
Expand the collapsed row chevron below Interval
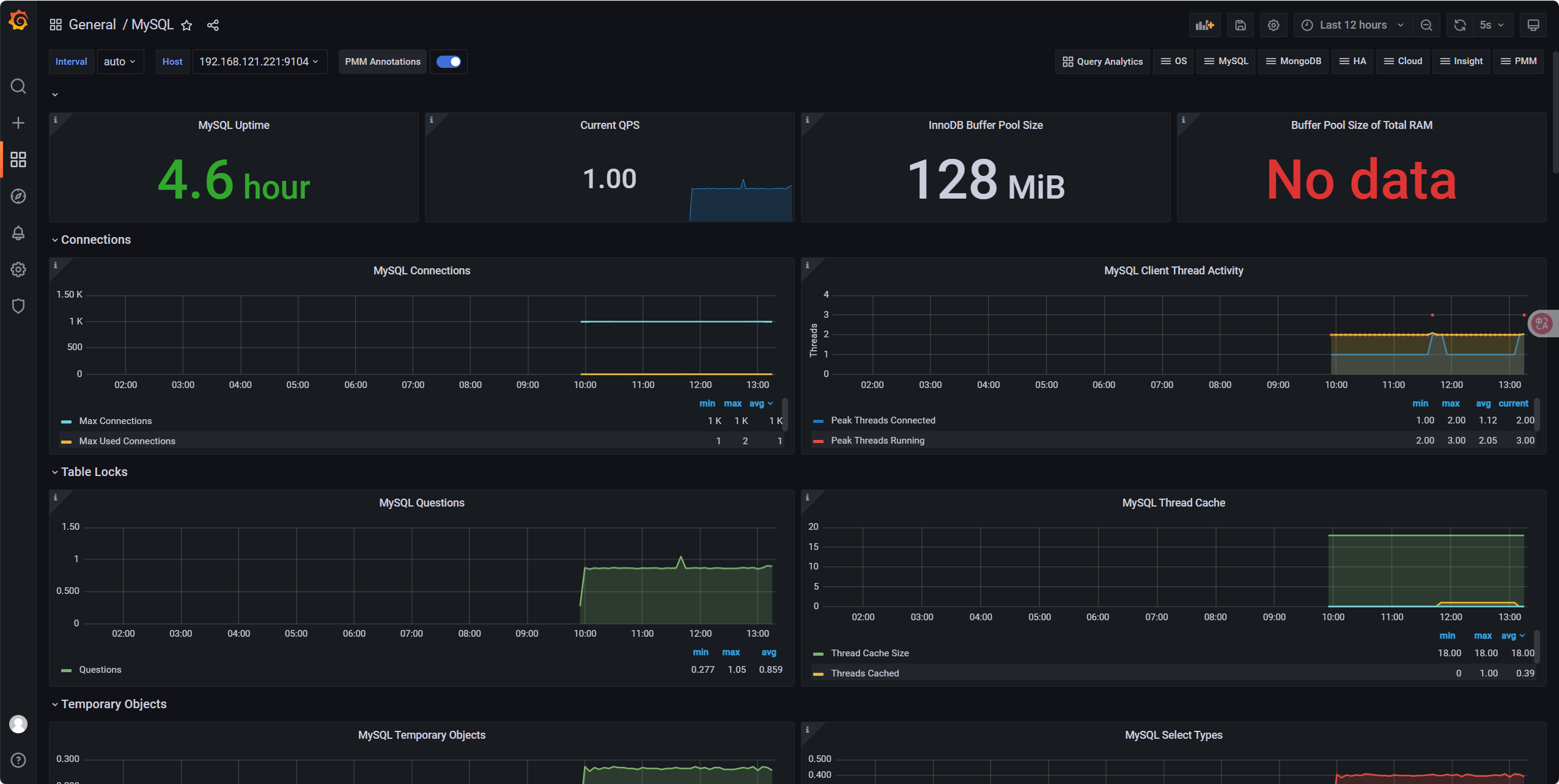(x=55, y=95)
